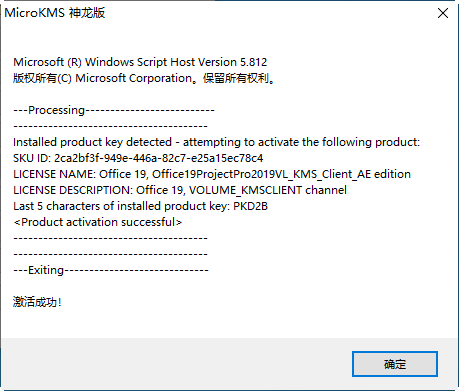Click the MicroKMS 神龙版 title text
Viewport: 459px width, 391px height.
pos(55,13)
